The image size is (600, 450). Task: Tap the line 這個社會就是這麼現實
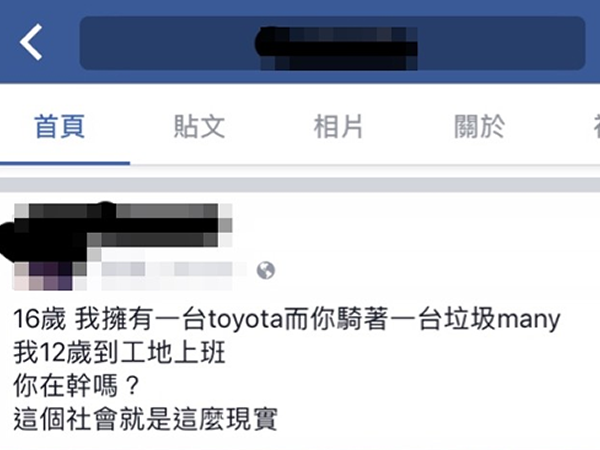tap(145, 419)
